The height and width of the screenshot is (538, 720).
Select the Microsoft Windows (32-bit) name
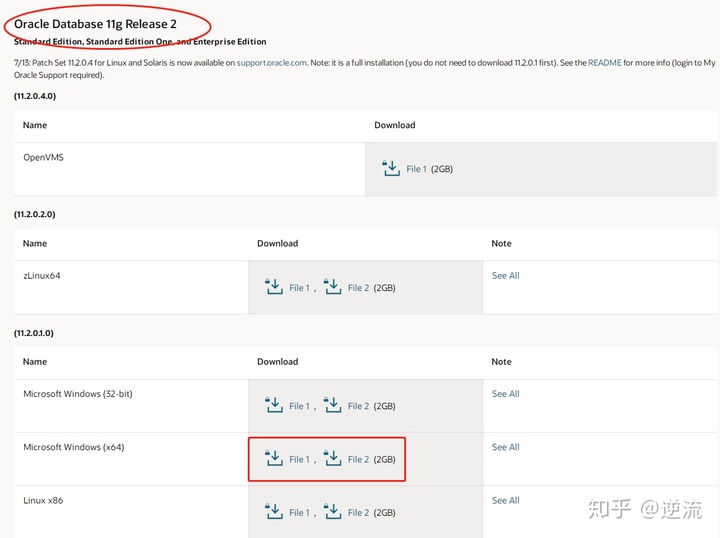(78, 394)
